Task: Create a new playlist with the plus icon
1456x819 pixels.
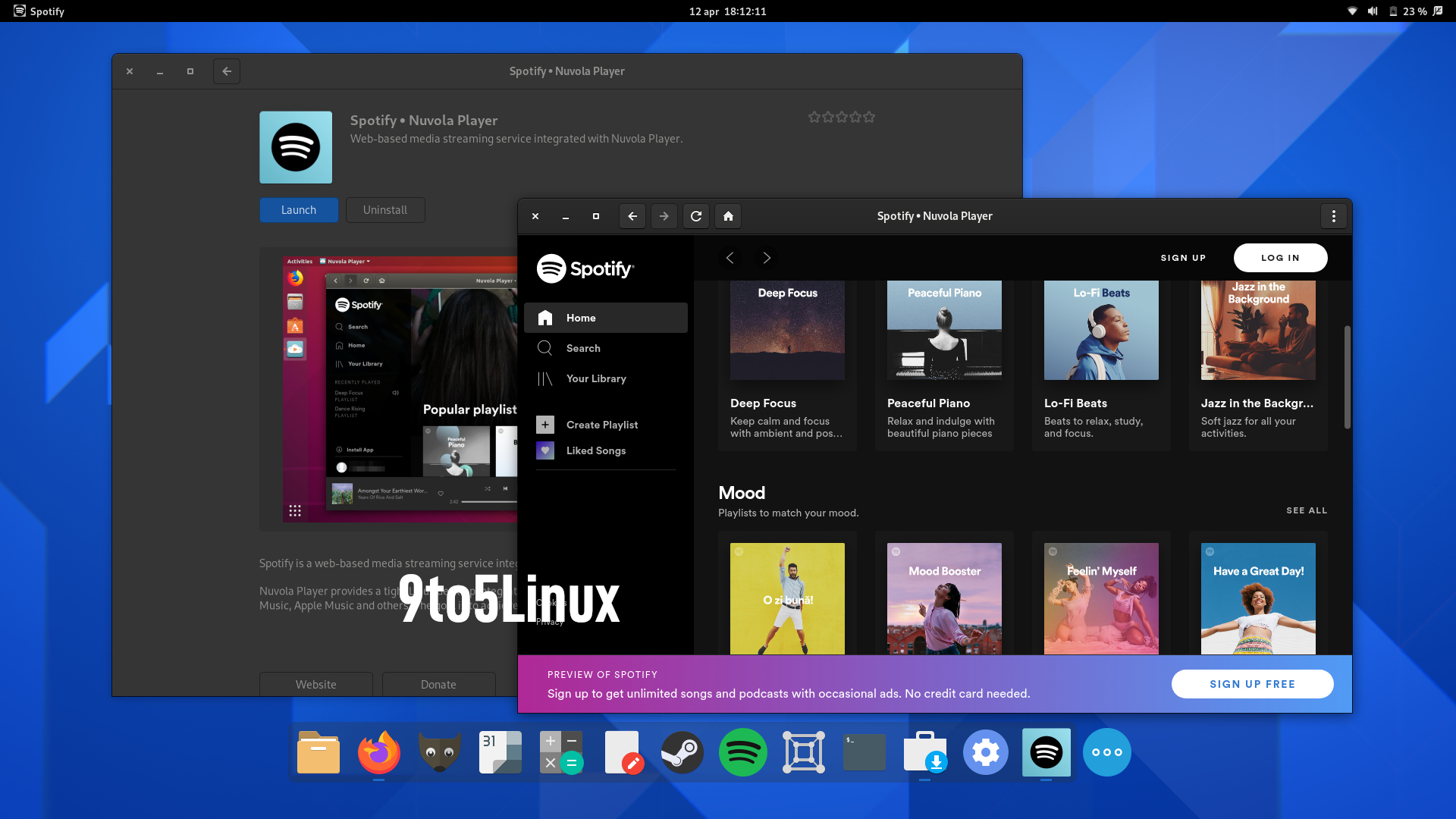Action: point(545,425)
